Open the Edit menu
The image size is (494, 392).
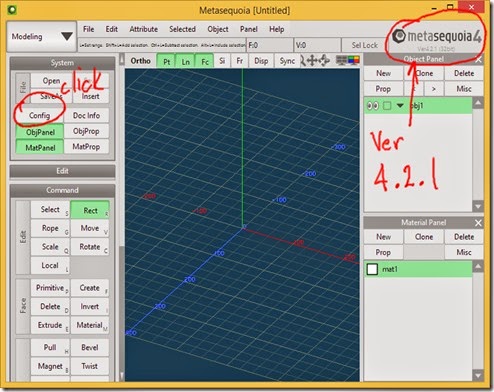pyautogui.click(x=111, y=29)
